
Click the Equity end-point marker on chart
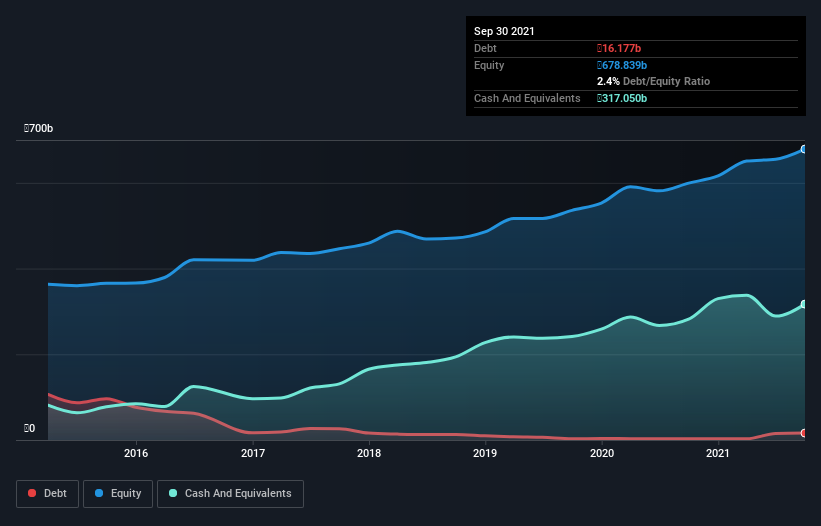click(x=804, y=149)
